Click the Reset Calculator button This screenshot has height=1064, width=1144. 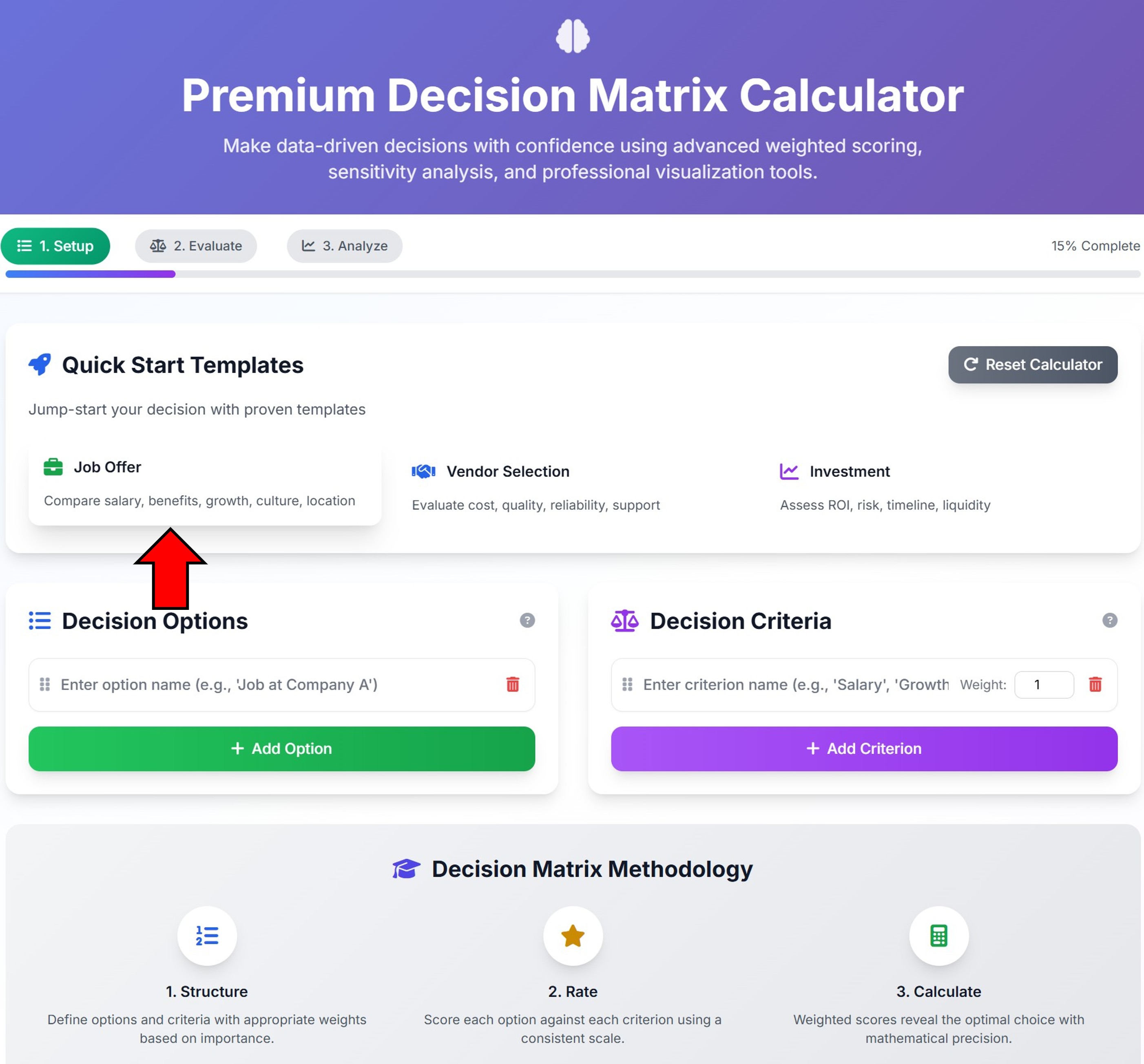(1033, 364)
